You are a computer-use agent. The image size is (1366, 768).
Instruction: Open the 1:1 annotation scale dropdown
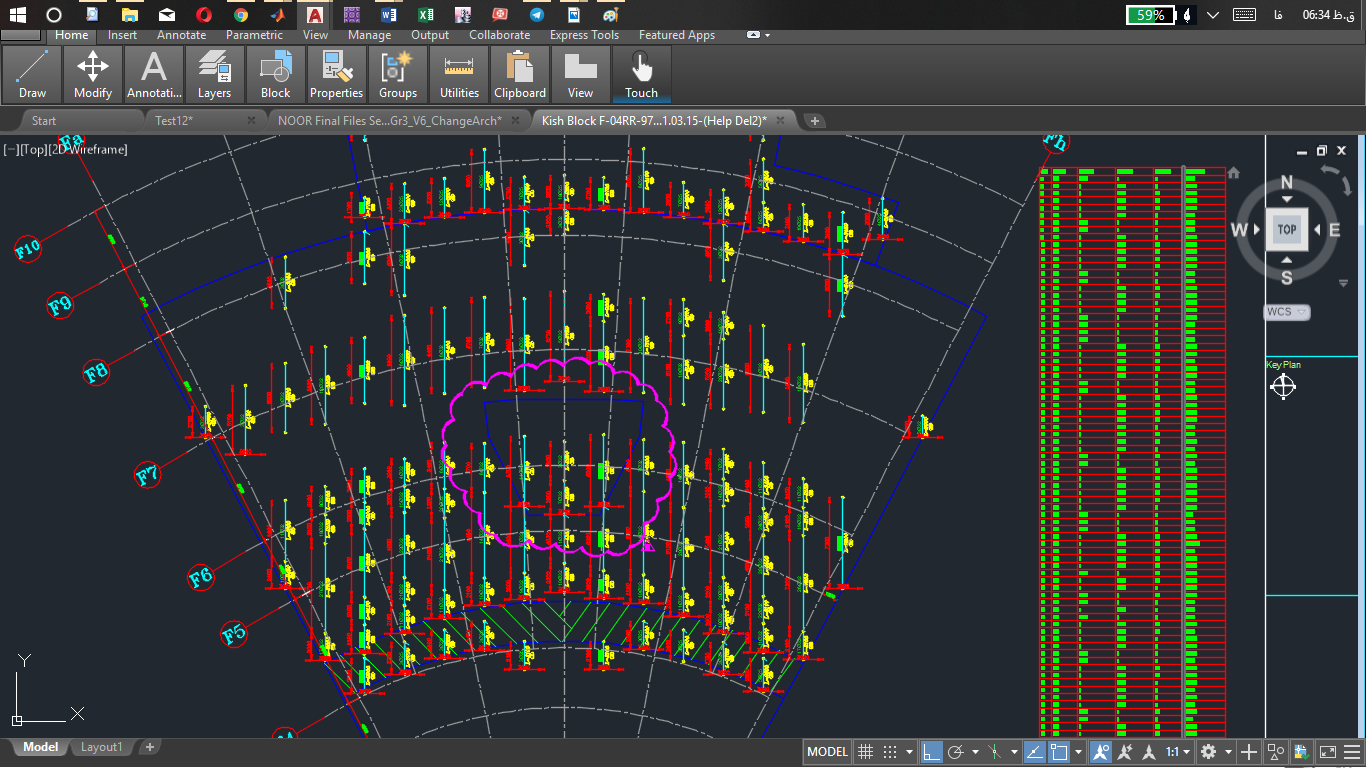coord(1178,752)
